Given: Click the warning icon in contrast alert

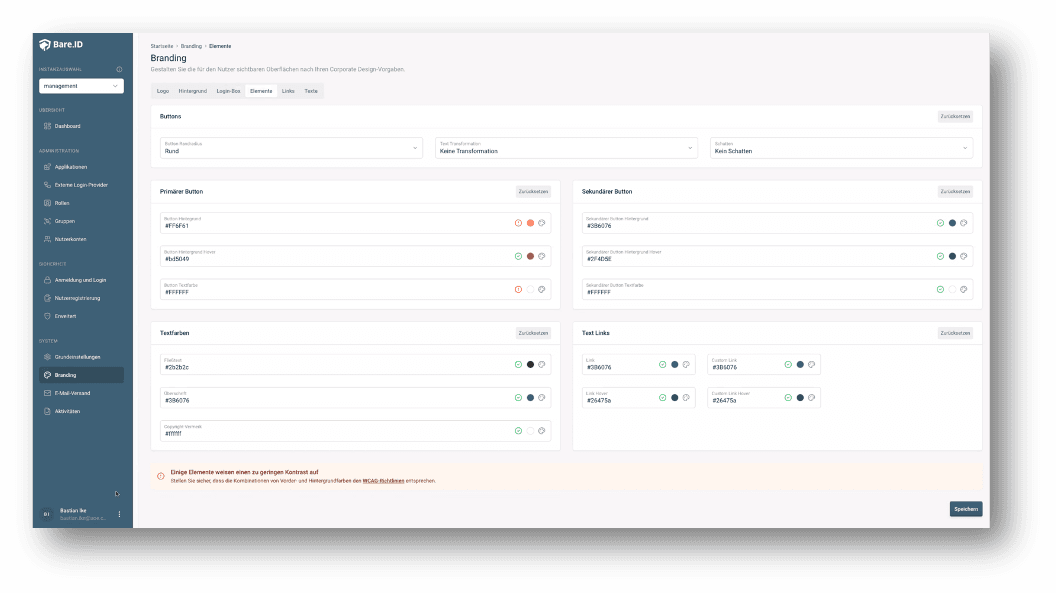Looking at the screenshot, I should (161, 476).
